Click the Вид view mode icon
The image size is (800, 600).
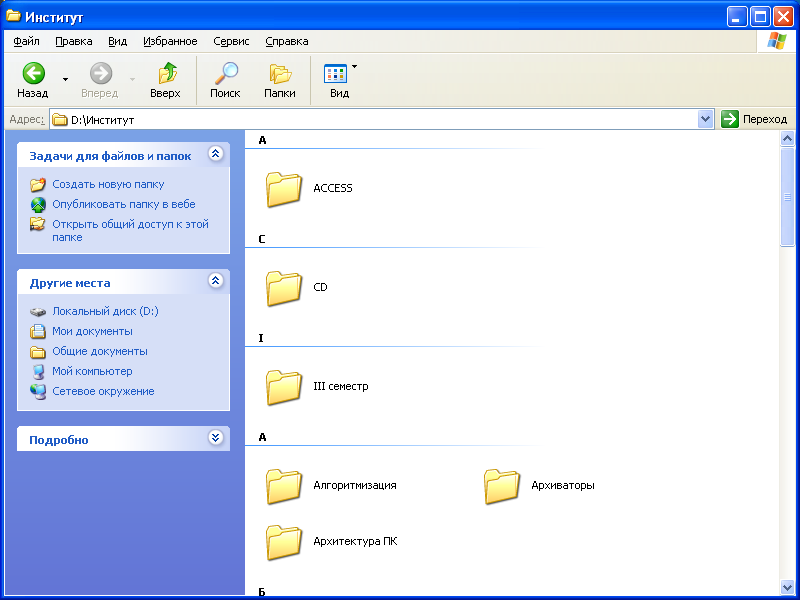pyautogui.click(x=335, y=74)
